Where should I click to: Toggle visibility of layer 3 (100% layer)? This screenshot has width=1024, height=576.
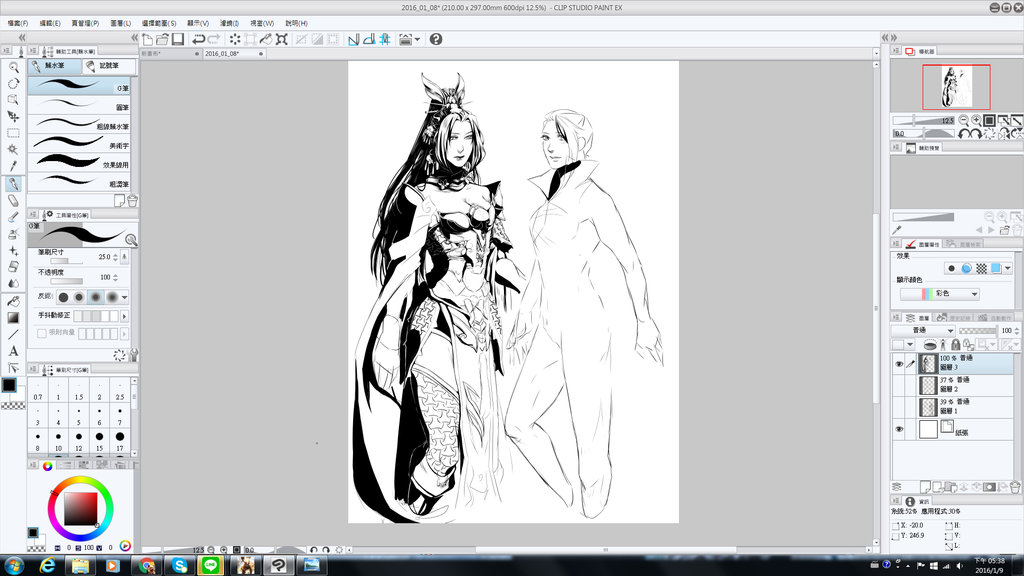pyautogui.click(x=899, y=364)
